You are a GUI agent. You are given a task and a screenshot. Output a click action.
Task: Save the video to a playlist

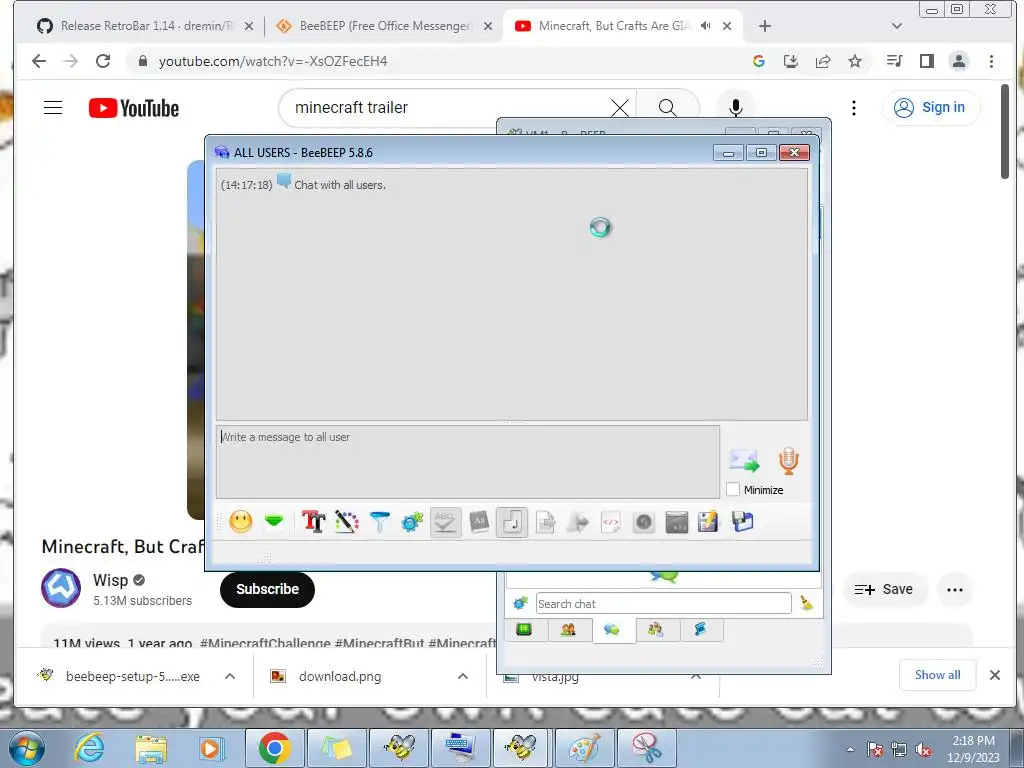[x=884, y=589]
